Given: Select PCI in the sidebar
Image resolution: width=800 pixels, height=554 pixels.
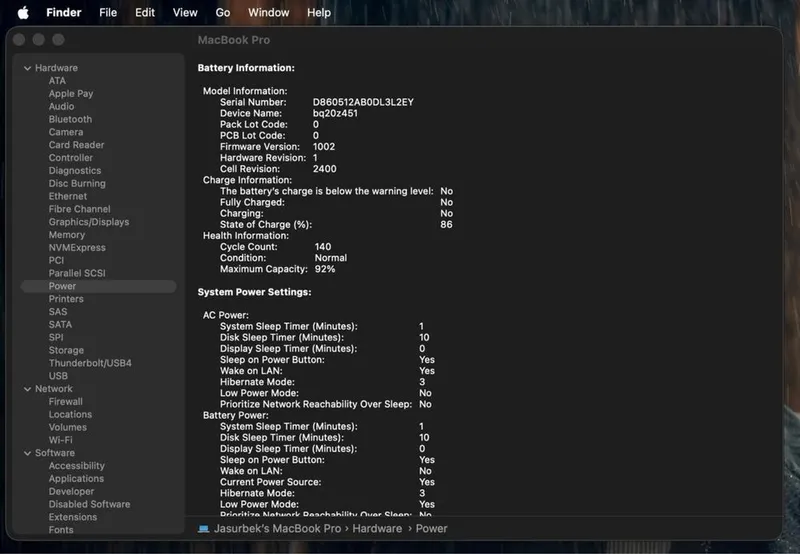Looking at the screenshot, I should [x=56, y=260].
